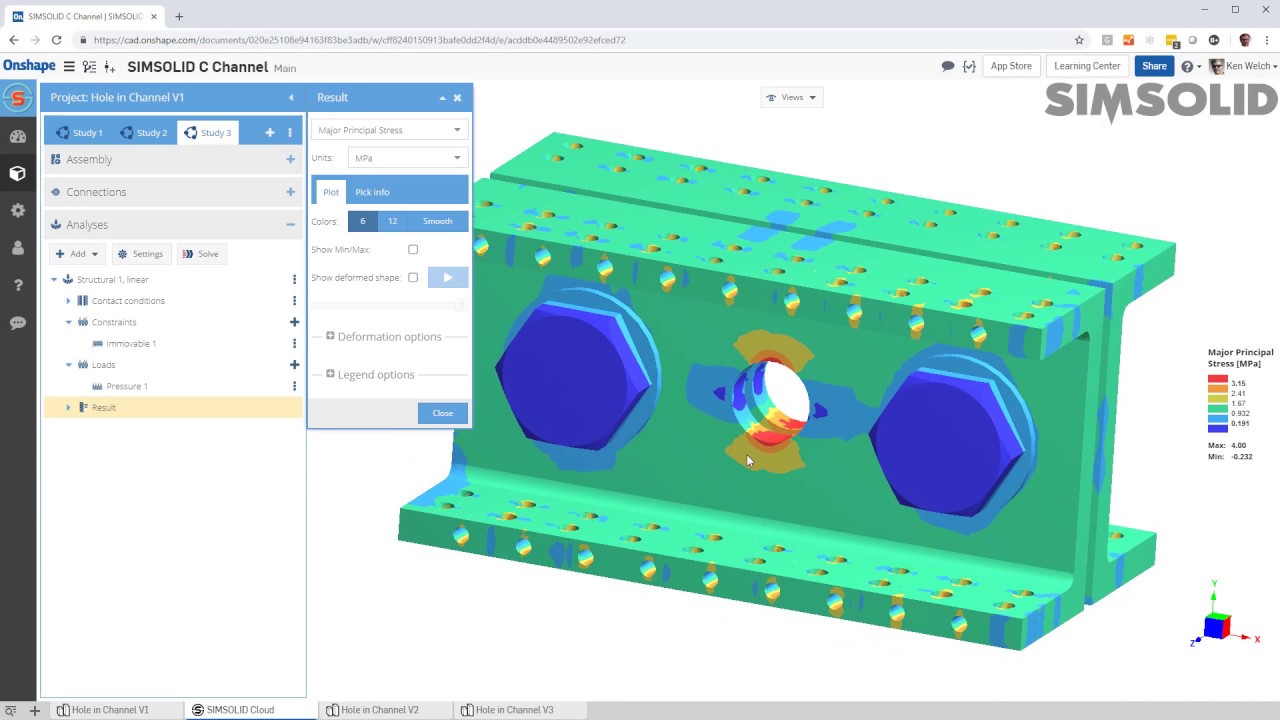The width and height of the screenshot is (1280, 720).
Task: Open Pressure 1 options menu
Action: tap(294, 386)
